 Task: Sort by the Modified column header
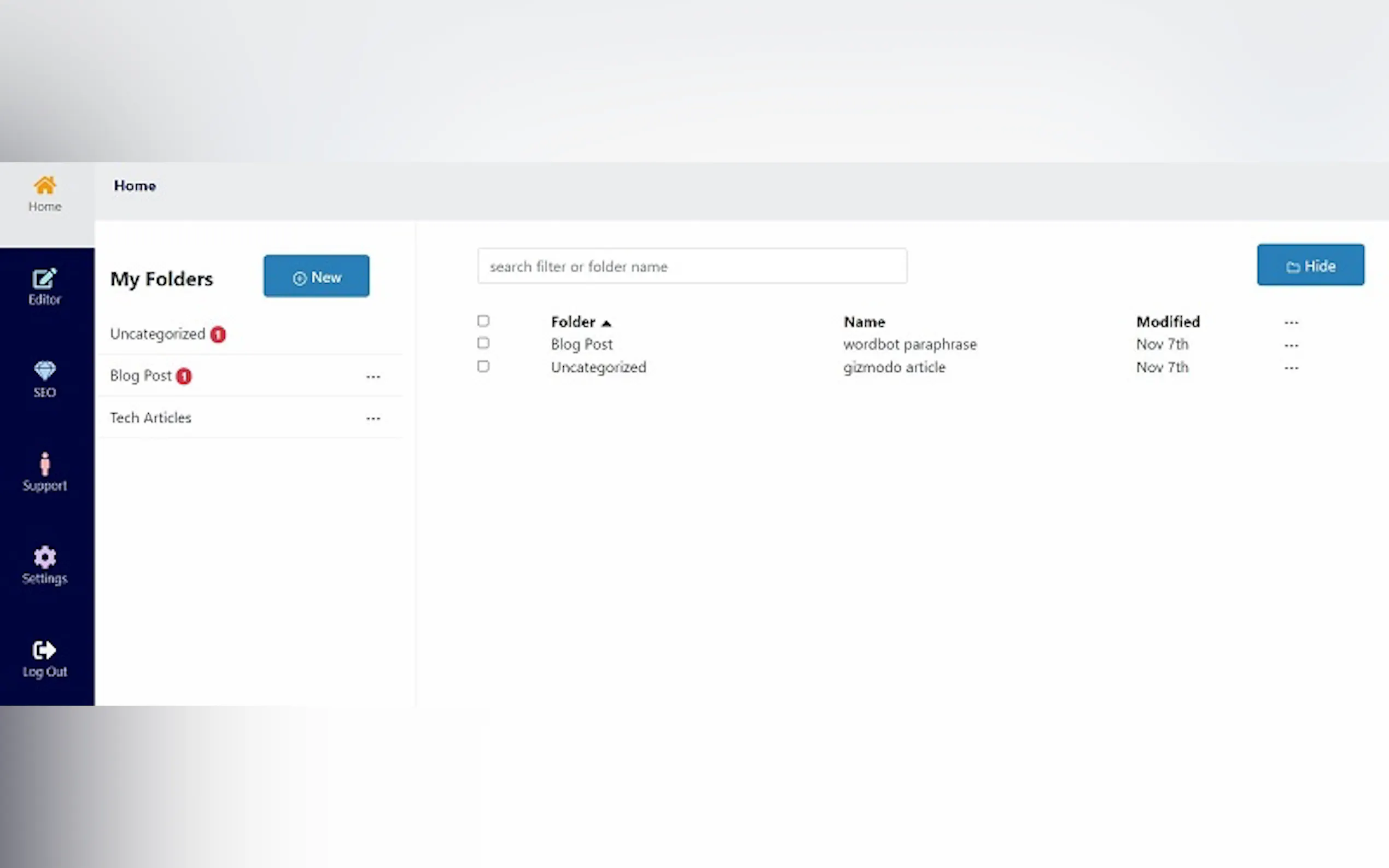(1168, 322)
